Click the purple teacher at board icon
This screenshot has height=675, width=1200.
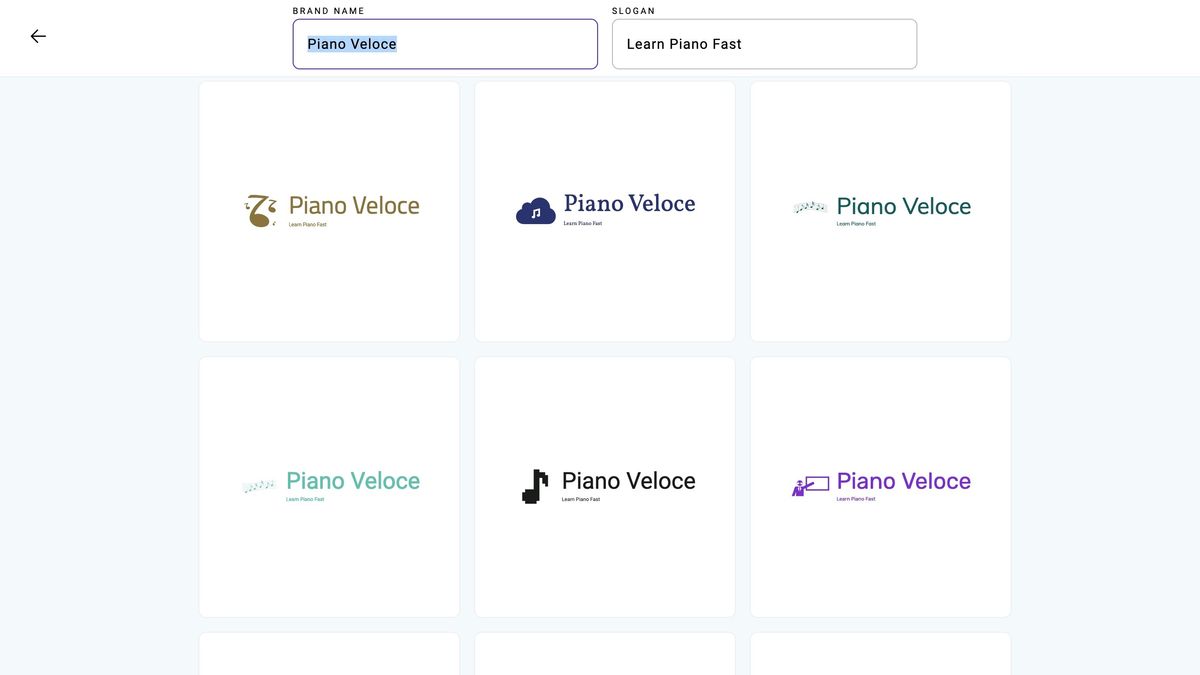[811, 486]
